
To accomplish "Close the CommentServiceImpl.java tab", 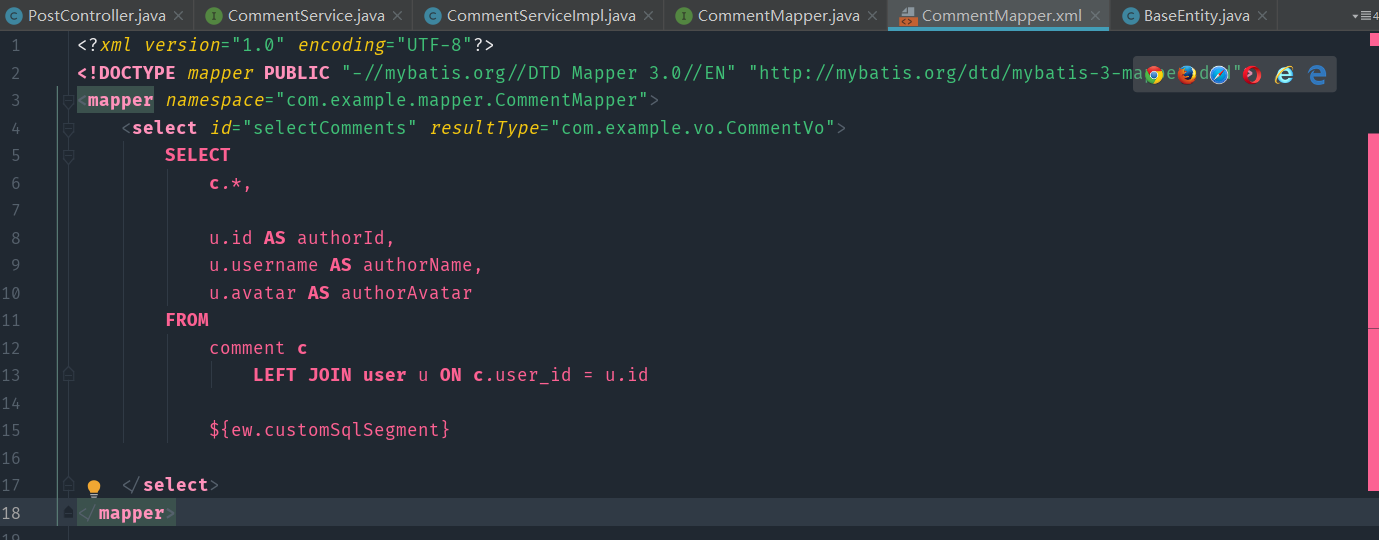I will 648,16.
